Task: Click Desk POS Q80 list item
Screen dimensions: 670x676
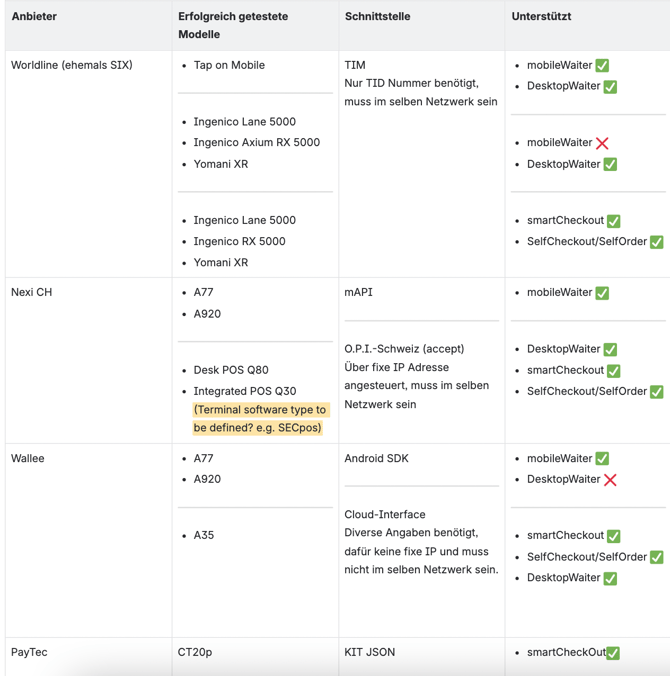Action: (x=231, y=370)
